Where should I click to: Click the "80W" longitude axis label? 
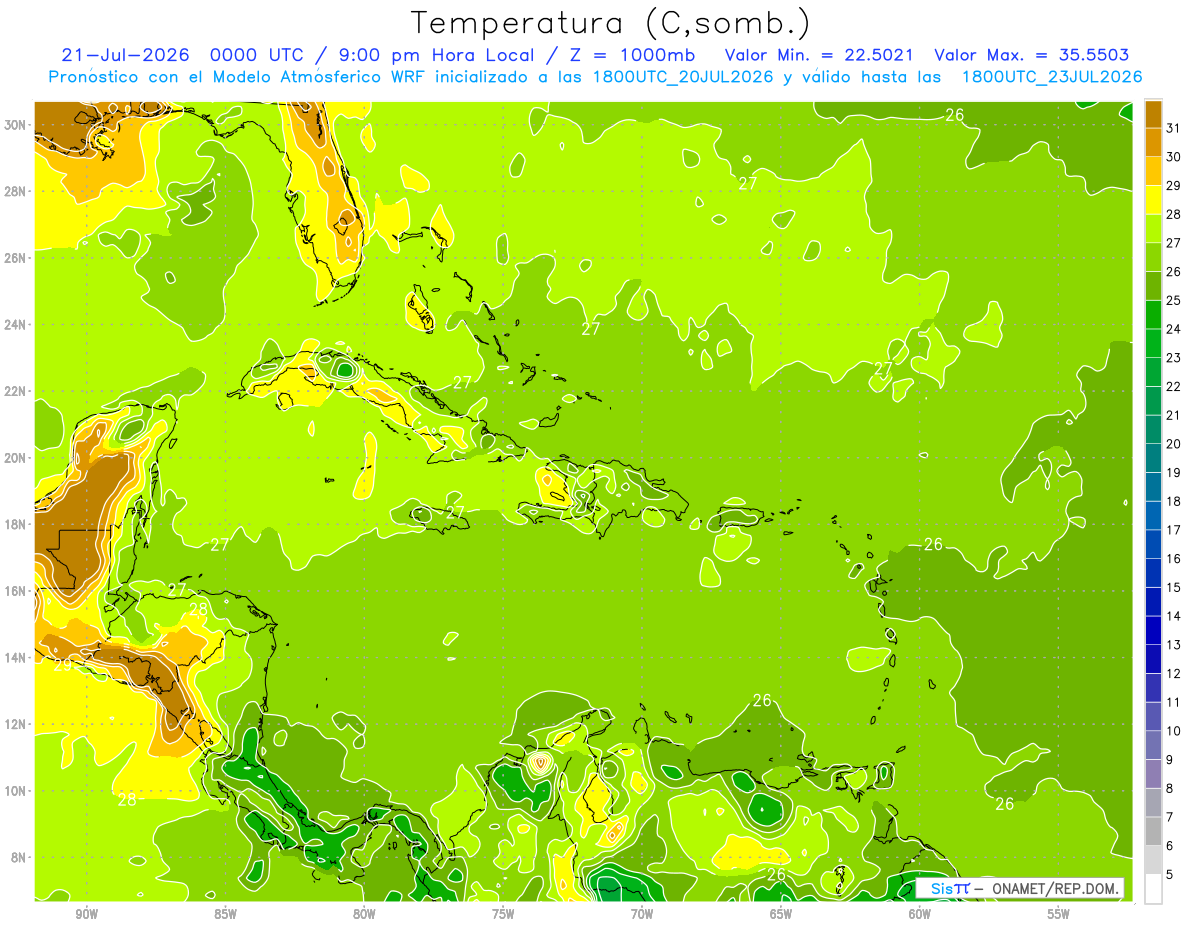(364, 915)
